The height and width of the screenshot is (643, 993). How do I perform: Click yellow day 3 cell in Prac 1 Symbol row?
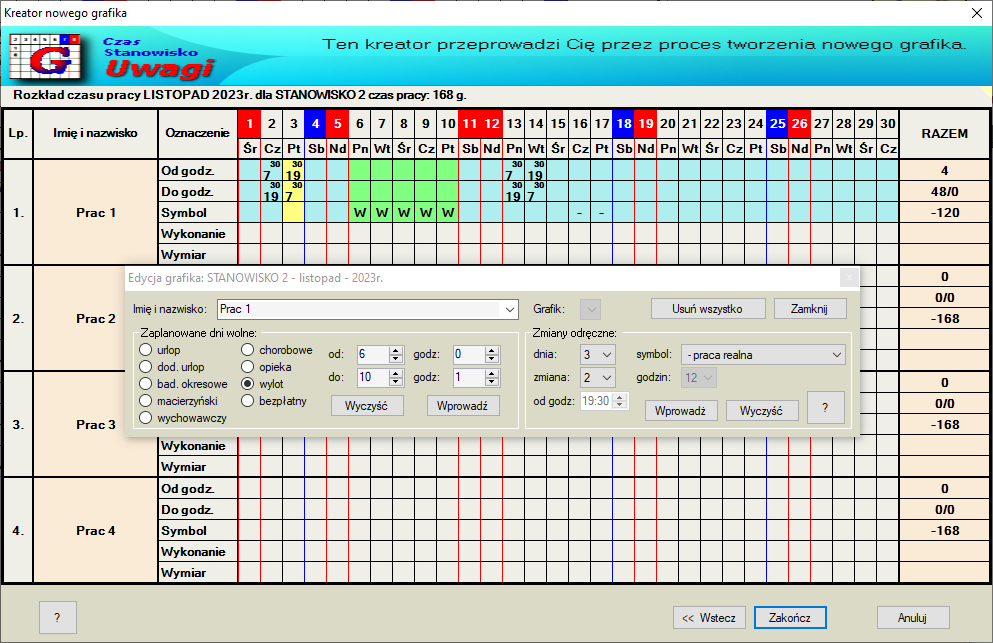tap(293, 212)
